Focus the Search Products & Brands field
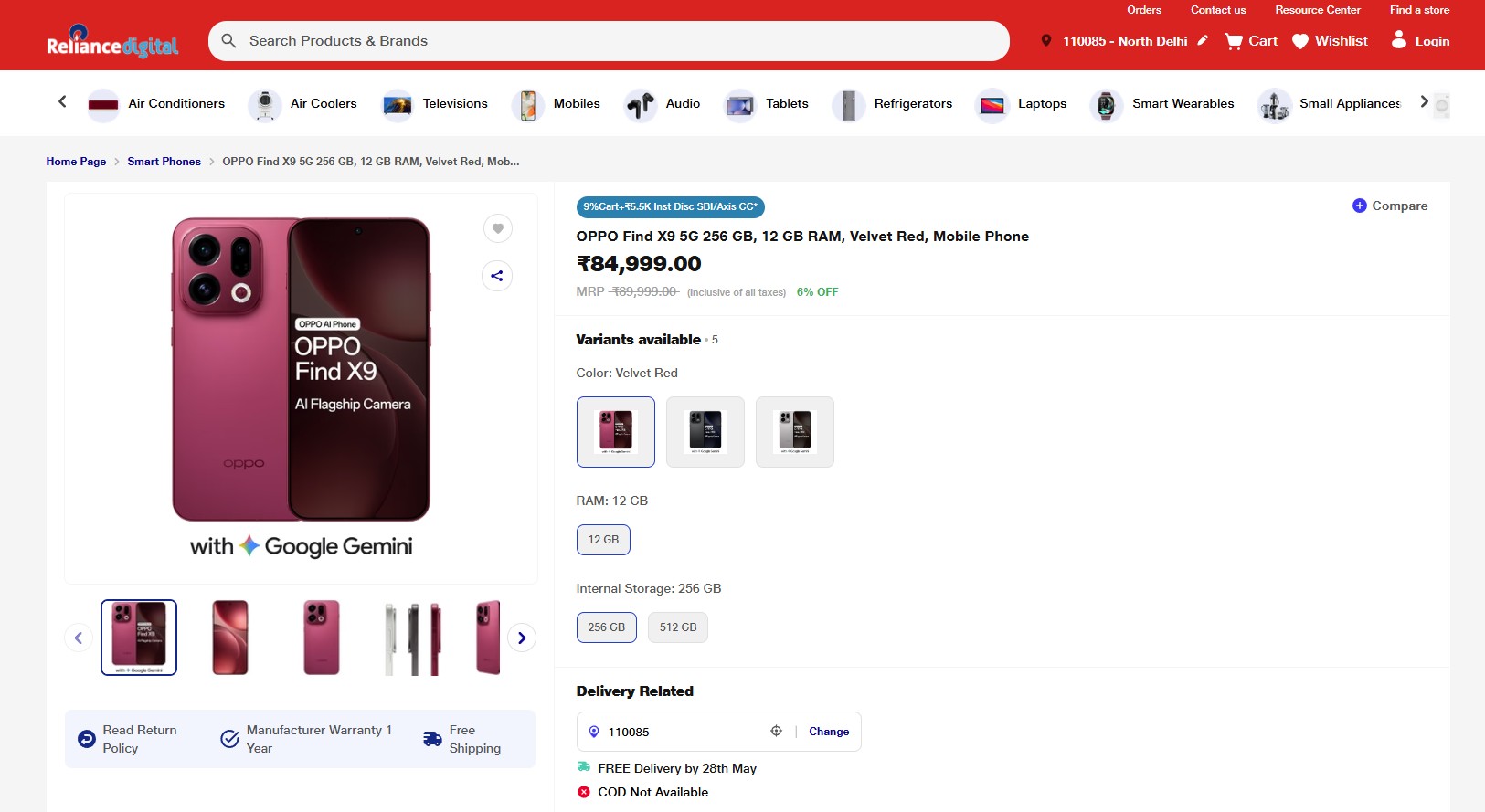The height and width of the screenshot is (812, 1485). (609, 41)
